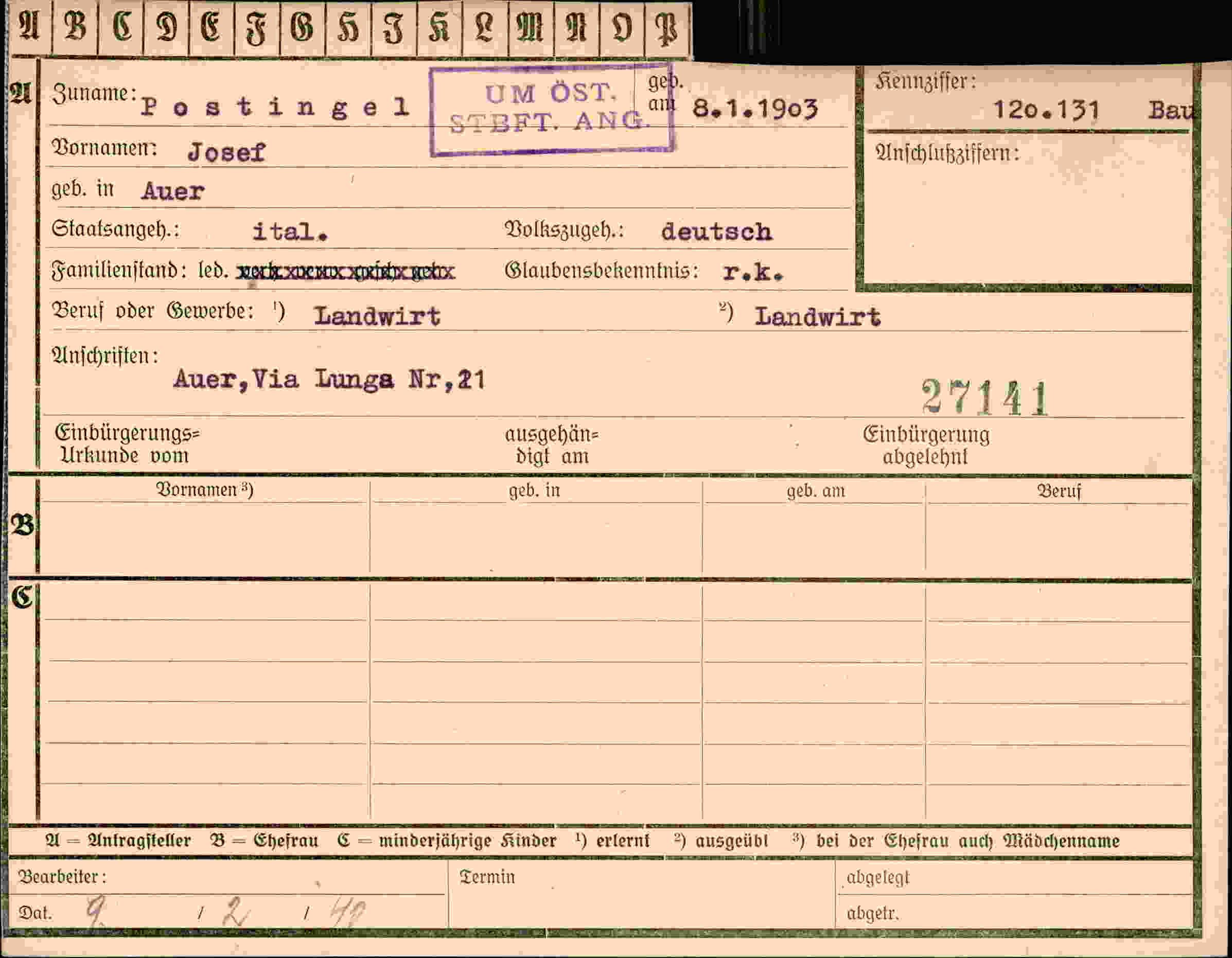Select the religion value 'r.k.'
Screen dimensions: 1232x958
753,273
